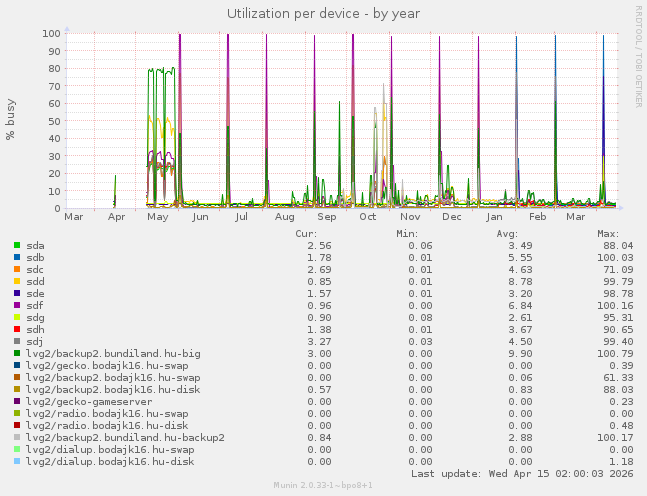This screenshot has height=496, width=647.
Task: Select the sdc legend label
Action: [x=35, y=270]
